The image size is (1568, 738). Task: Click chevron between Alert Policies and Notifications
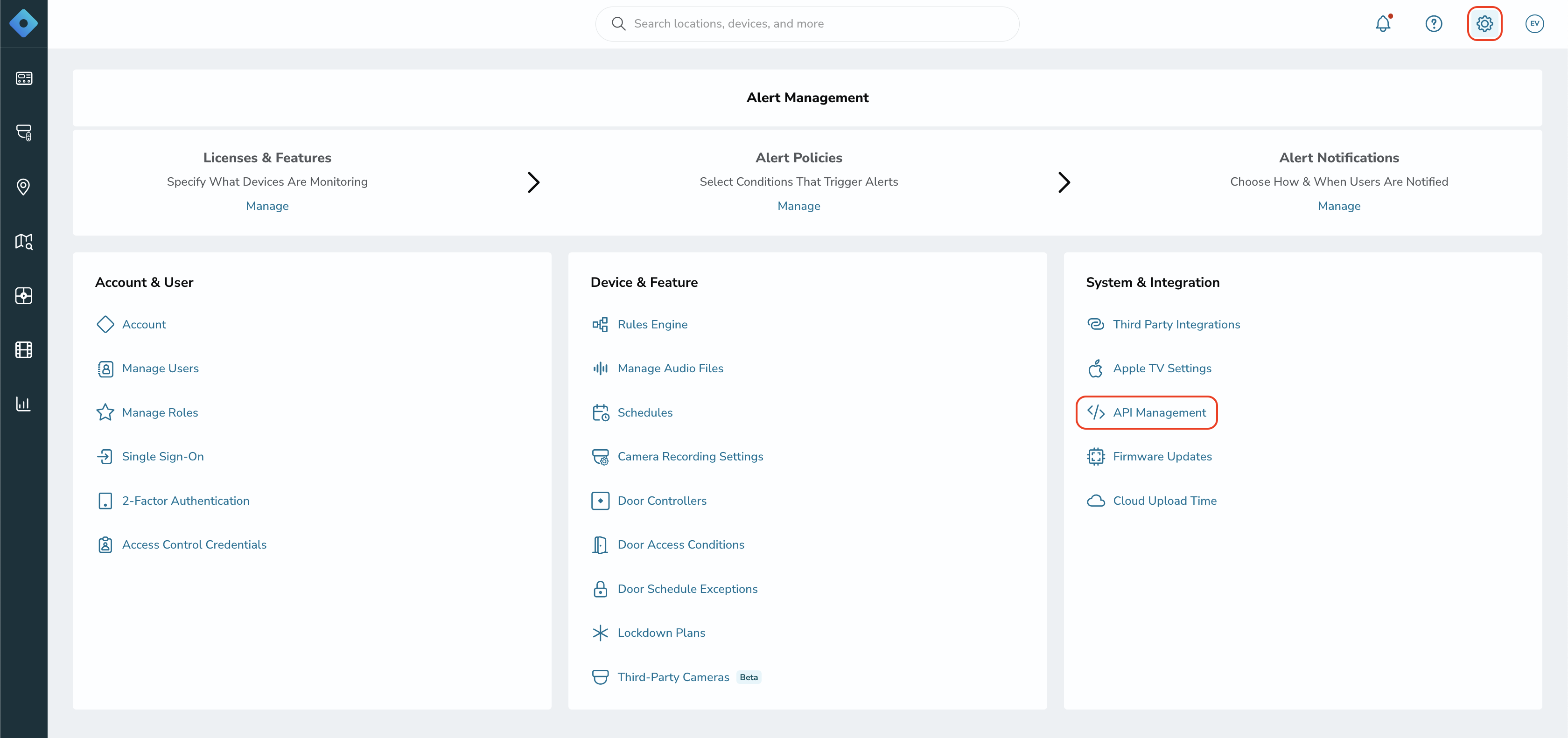(1064, 182)
